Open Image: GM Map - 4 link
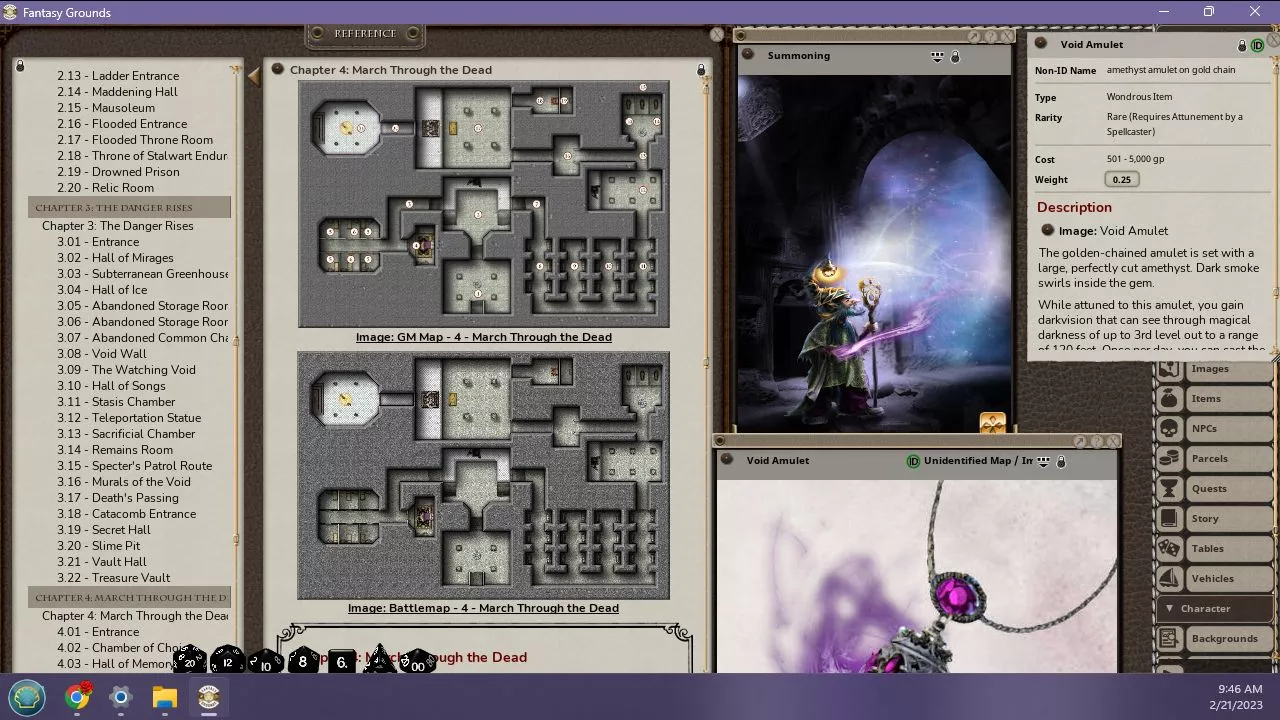 pos(483,337)
